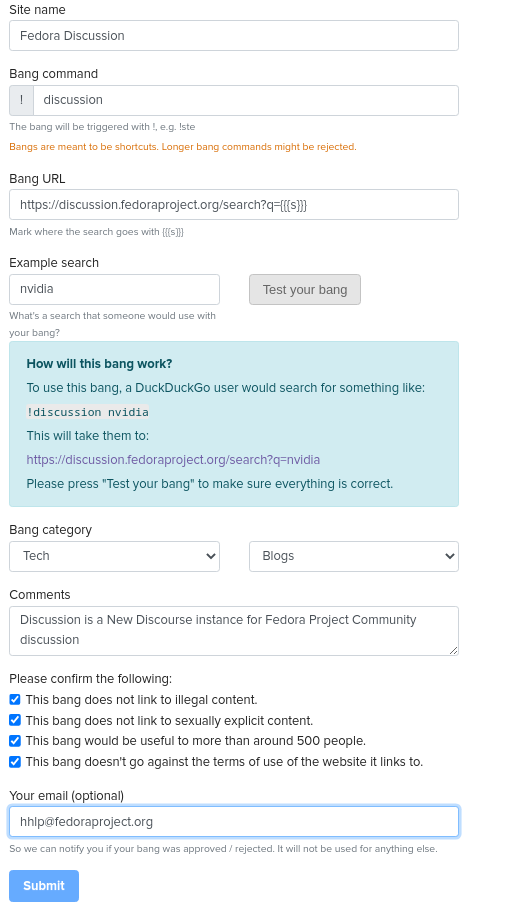Submit the bang form
This screenshot has height=912, width=513.
click(x=44, y=885)
